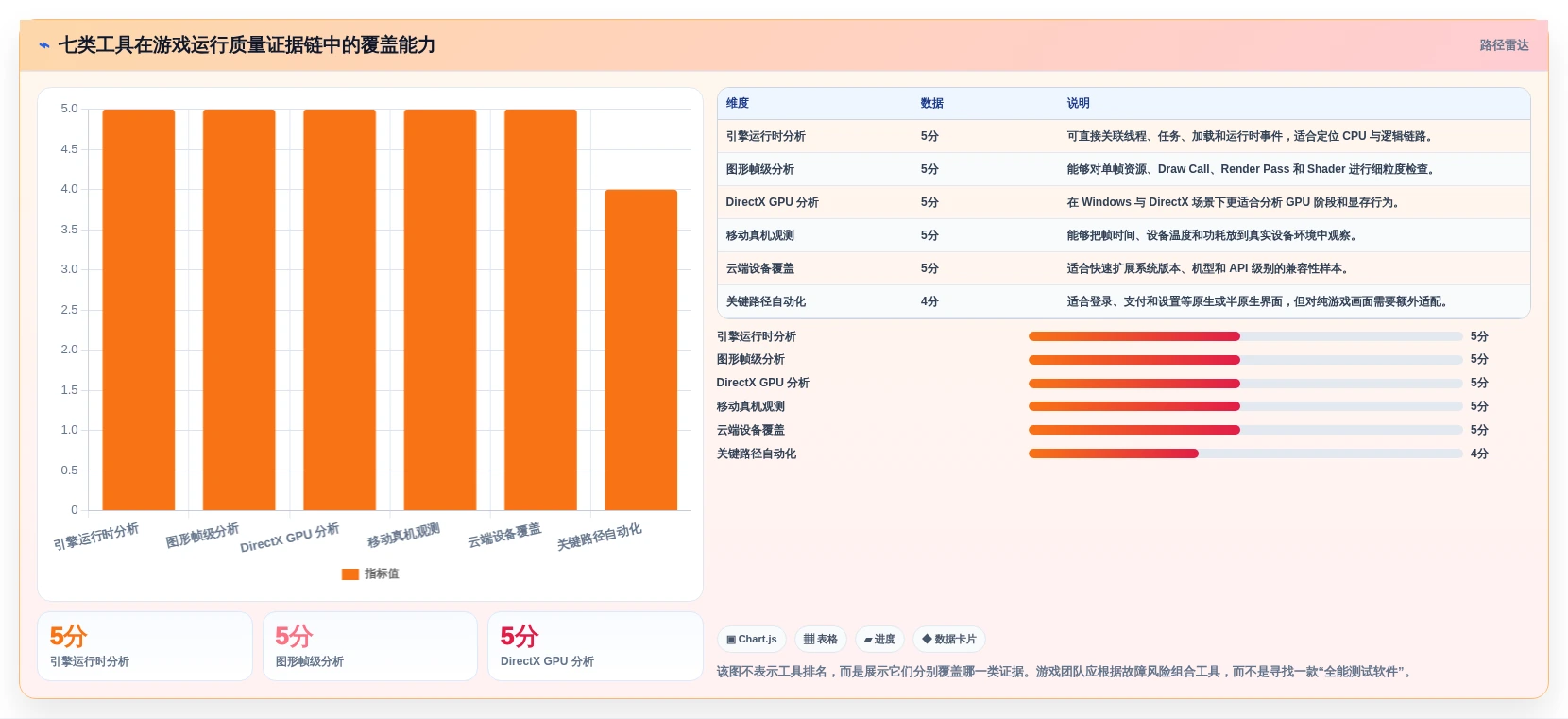Click the description starting 在 Windows 与 DirectX
This screenshot has height=719, width=1568.
click(1236, 202)
